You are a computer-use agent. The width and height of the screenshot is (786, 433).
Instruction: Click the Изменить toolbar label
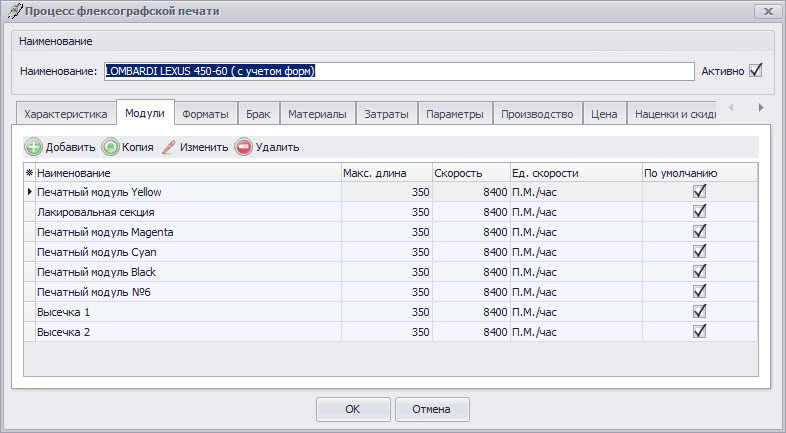tap(204, 147)
